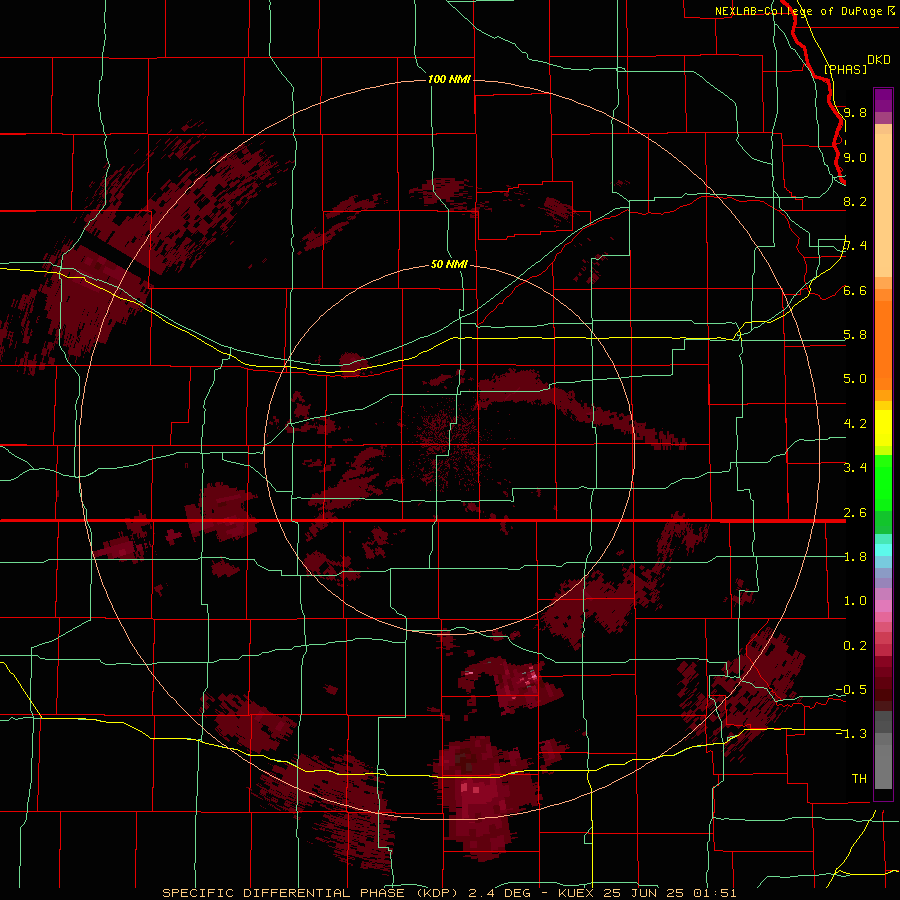The image size is (900, 900).
Task: Click the gray bottom segment of color scale
Action: tap(883, 766)
